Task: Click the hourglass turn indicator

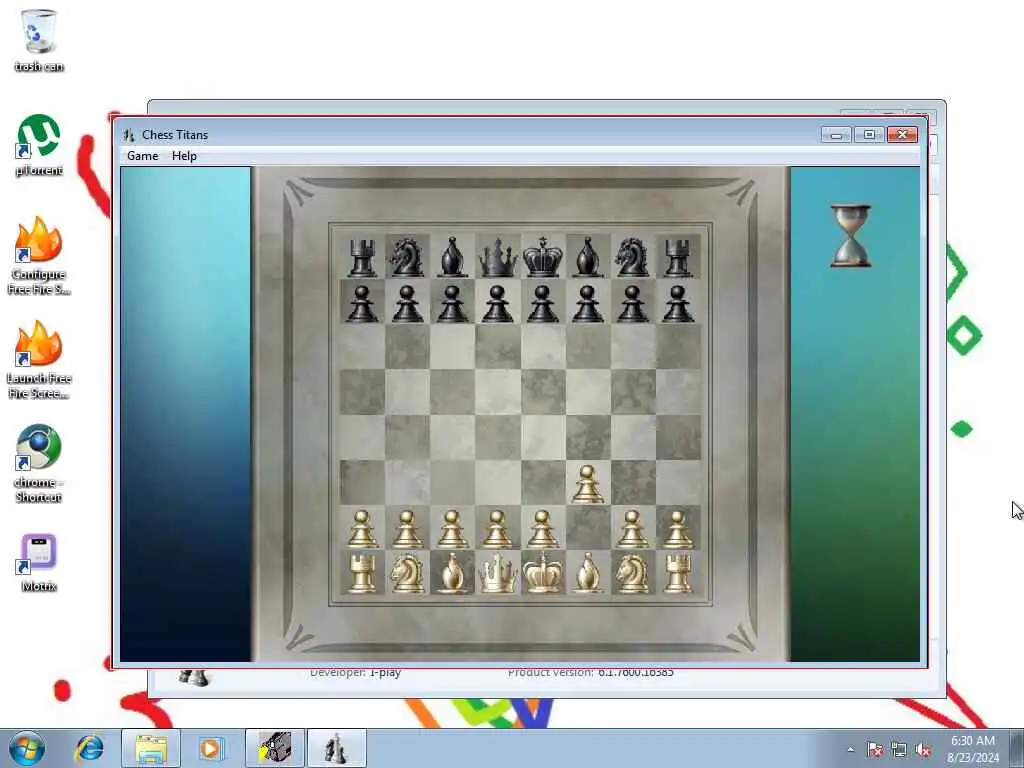Action: (851, 236)
